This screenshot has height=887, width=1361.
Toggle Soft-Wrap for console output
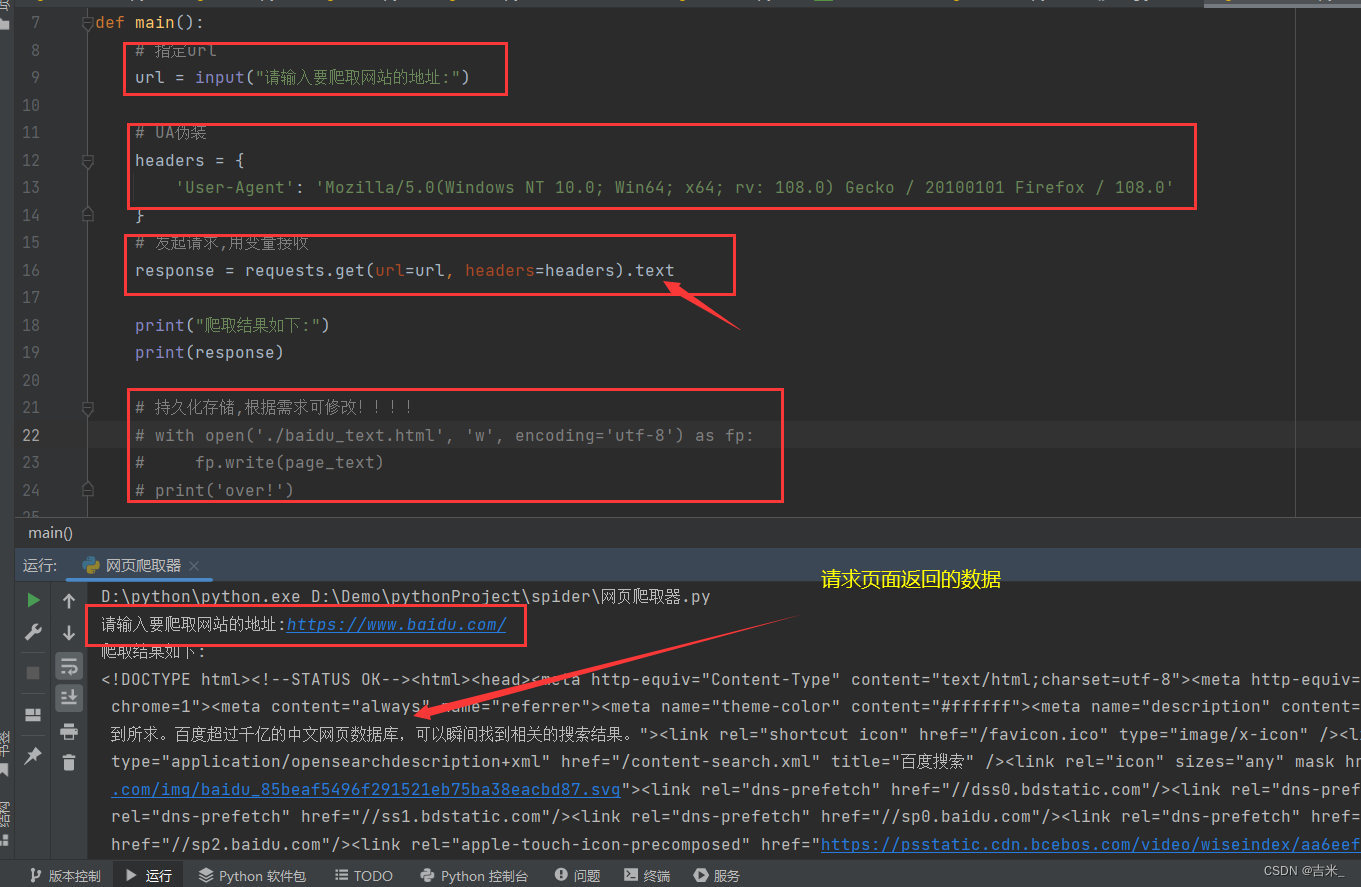pyautogui.click(x=69, y=665)
